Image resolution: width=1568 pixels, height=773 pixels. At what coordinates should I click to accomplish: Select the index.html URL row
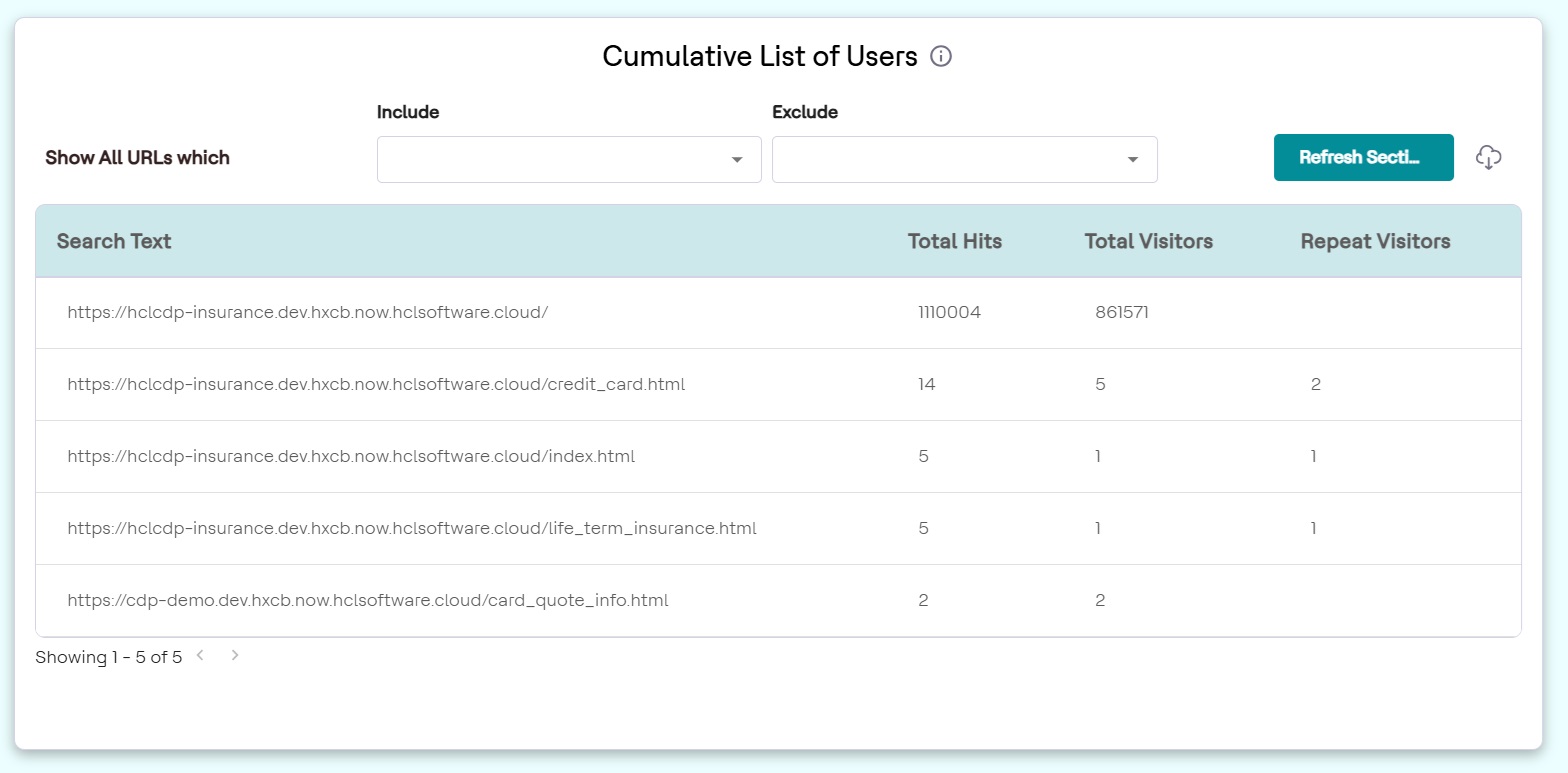tap(351, 456)
